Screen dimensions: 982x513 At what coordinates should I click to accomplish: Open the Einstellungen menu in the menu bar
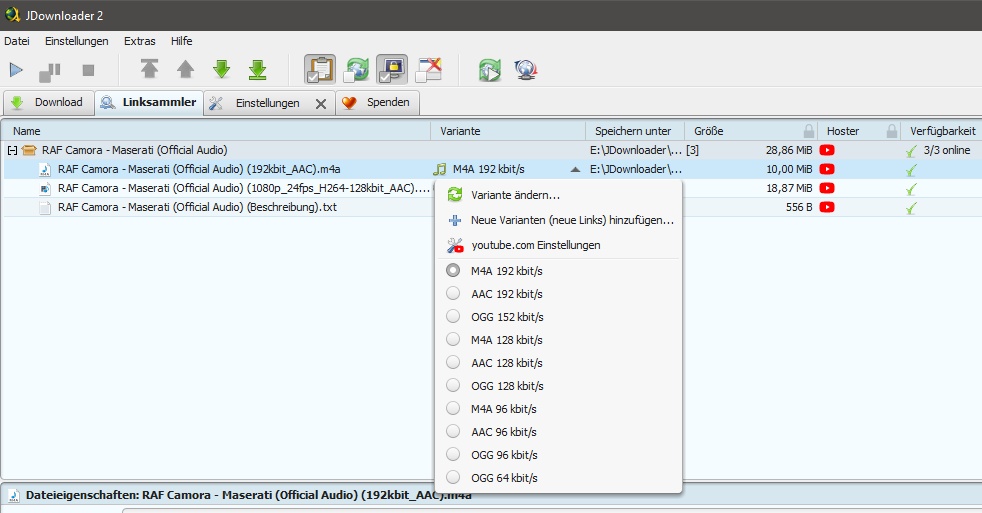[x=76, y=41]
